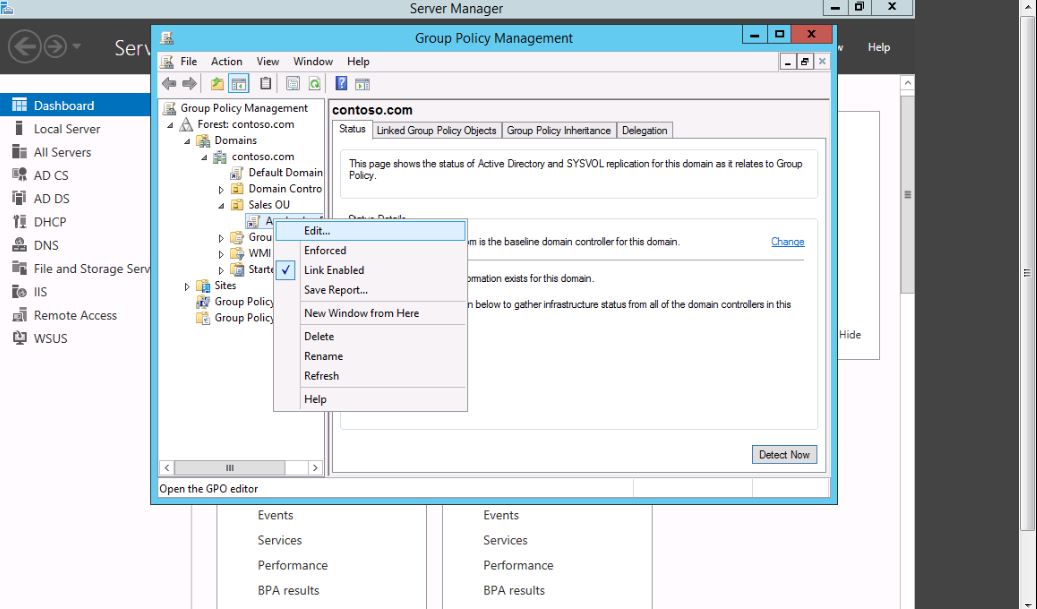
Task: Click Hide in the Server Manager dashboard
Action: [x=850, y=335]
